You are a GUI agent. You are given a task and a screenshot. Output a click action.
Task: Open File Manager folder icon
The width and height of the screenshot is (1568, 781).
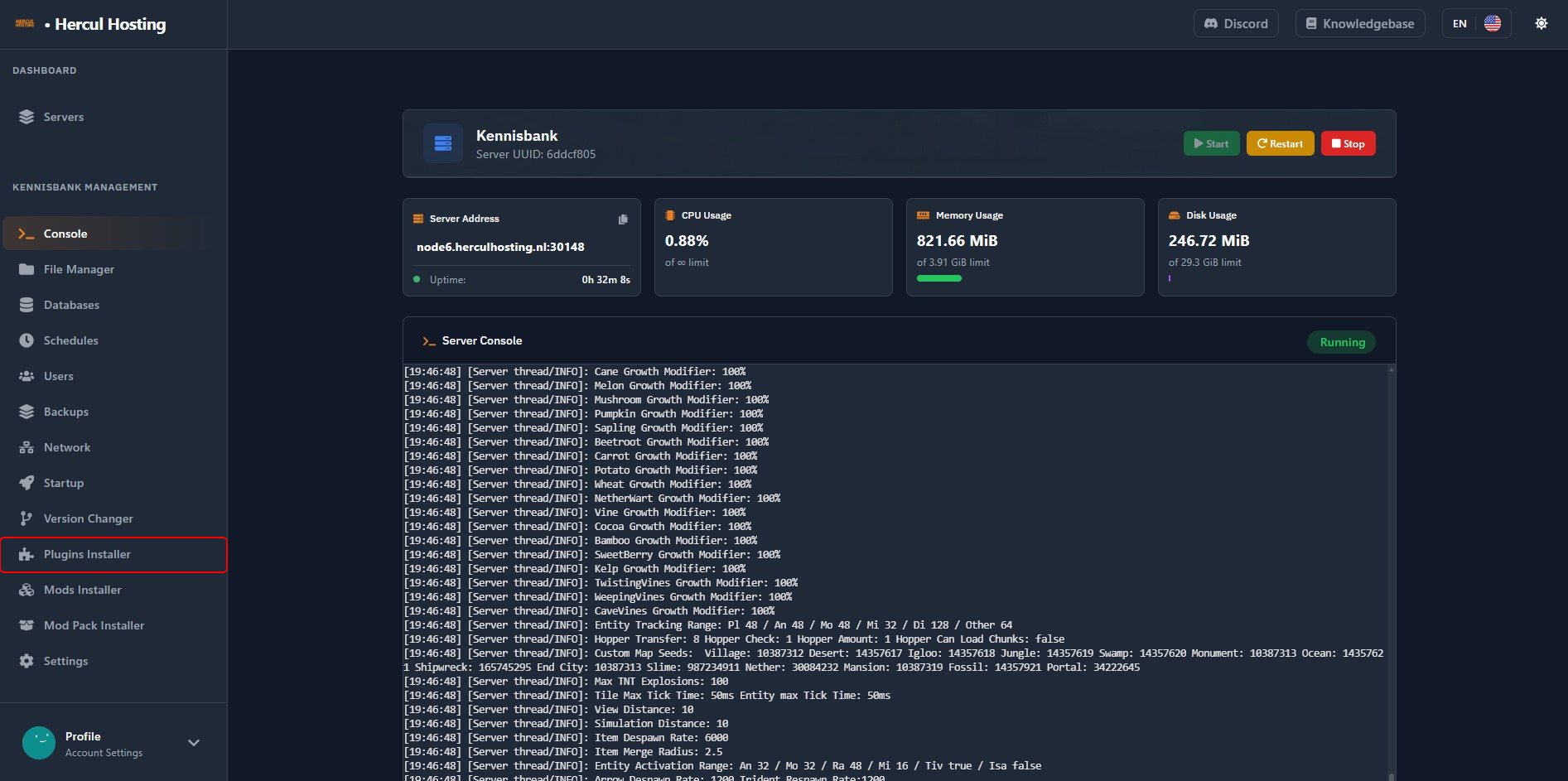[x=27, y=269]
